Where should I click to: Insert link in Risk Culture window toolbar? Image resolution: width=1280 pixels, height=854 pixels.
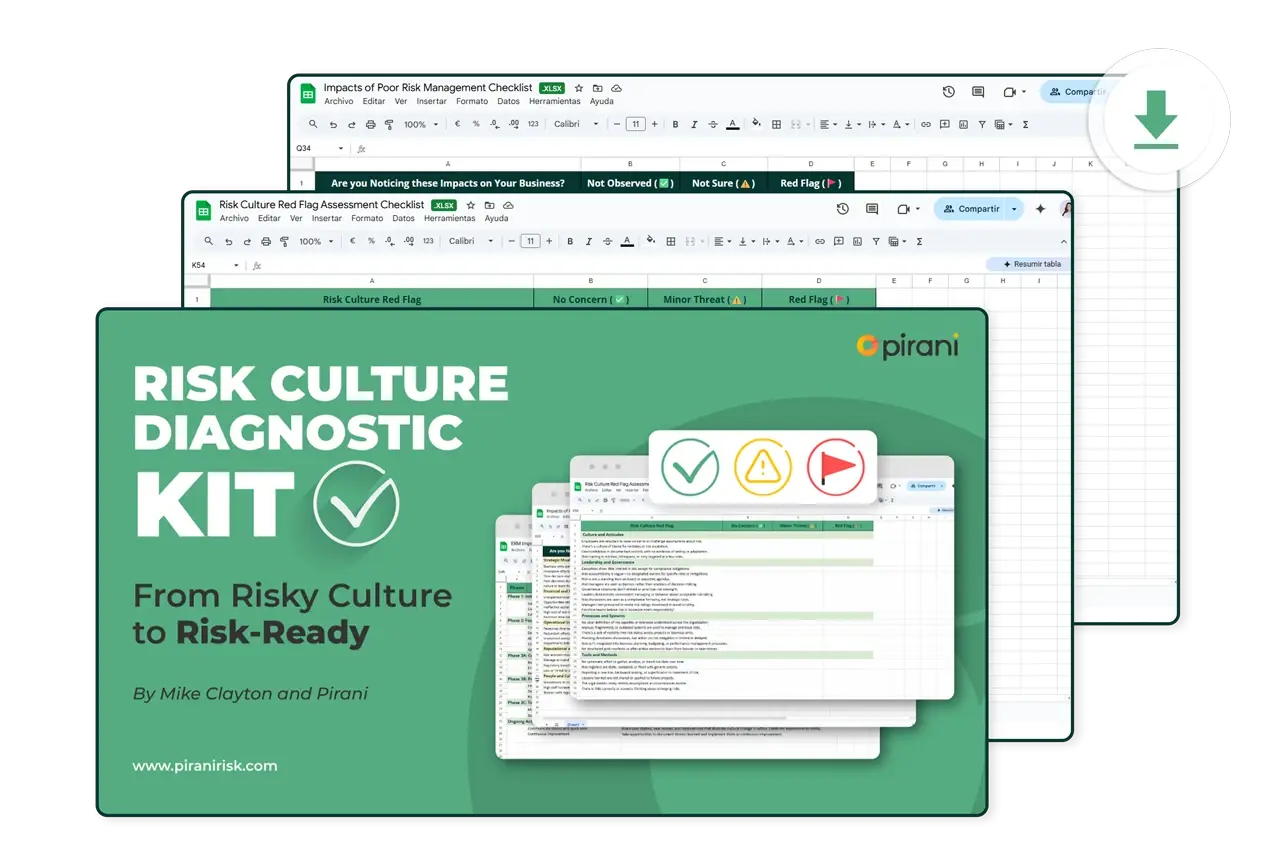(820, 241)
